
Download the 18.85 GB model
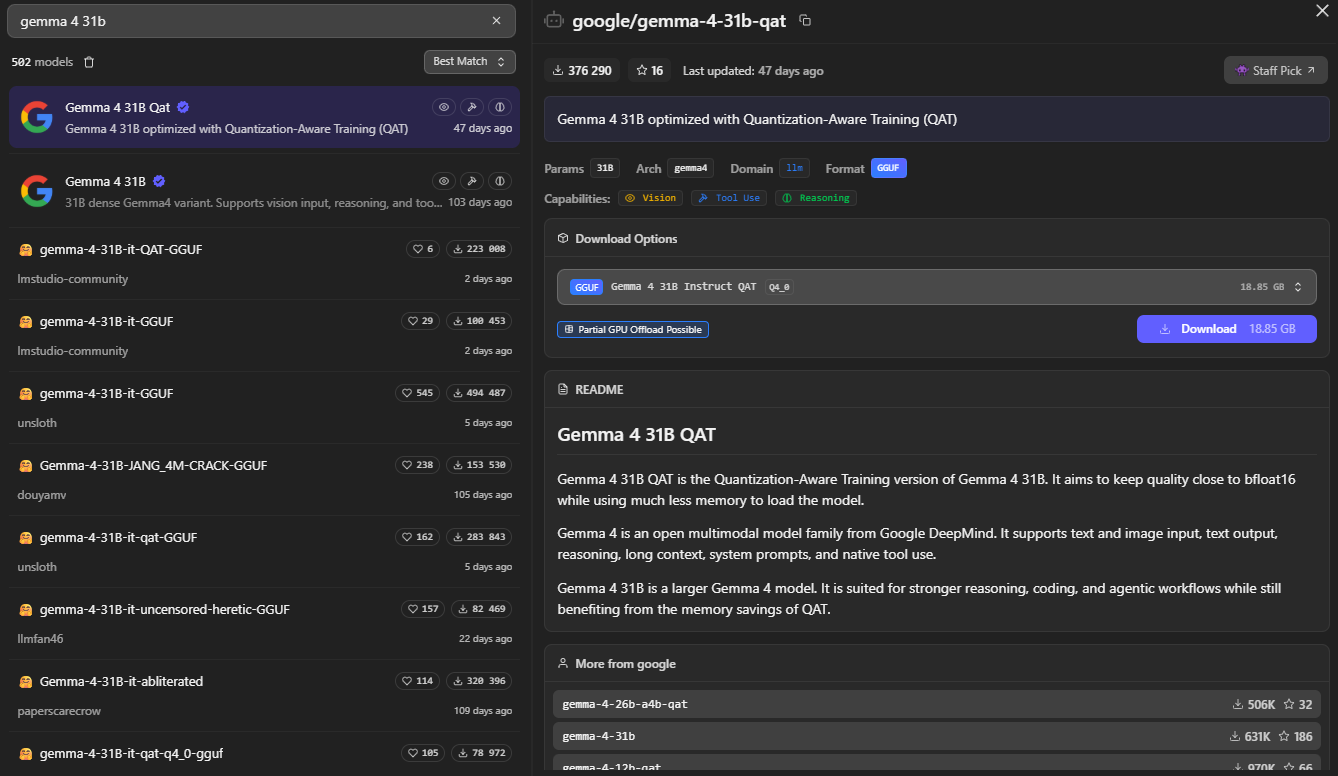[1227, 329]
